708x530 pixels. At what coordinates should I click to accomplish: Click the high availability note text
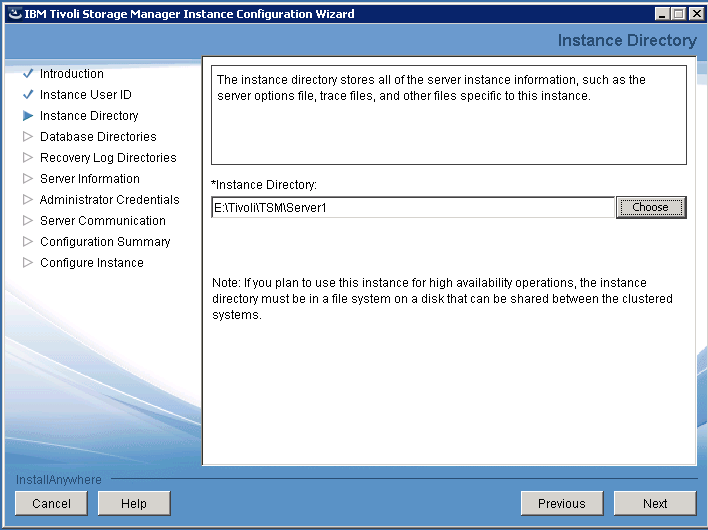(442, 299)
